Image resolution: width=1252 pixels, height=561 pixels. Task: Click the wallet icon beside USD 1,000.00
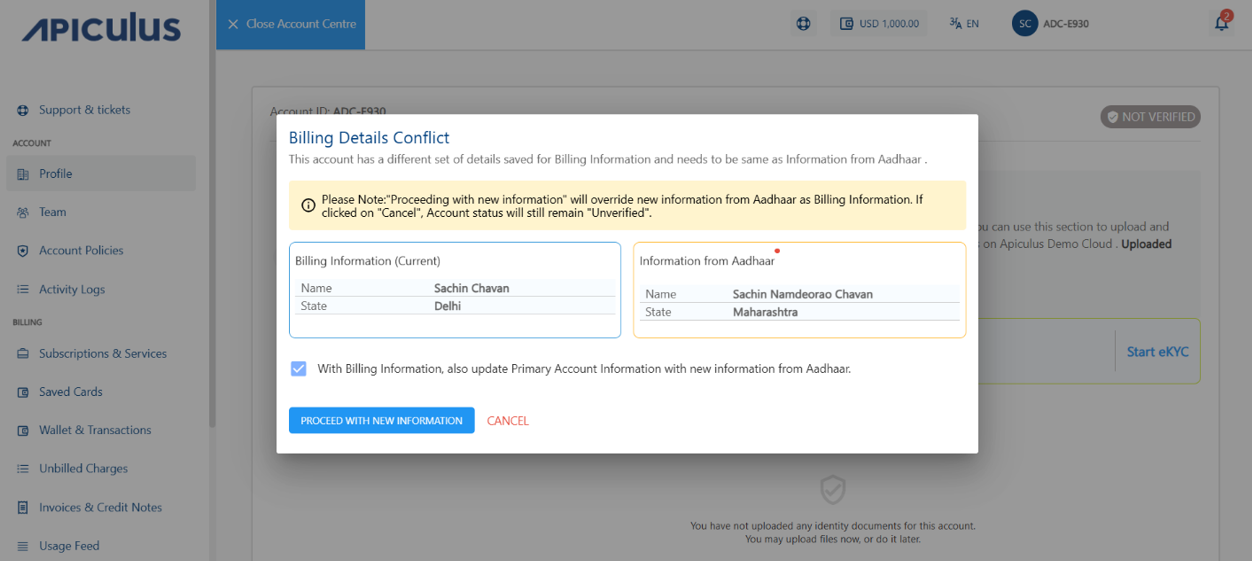click(847, 24)
